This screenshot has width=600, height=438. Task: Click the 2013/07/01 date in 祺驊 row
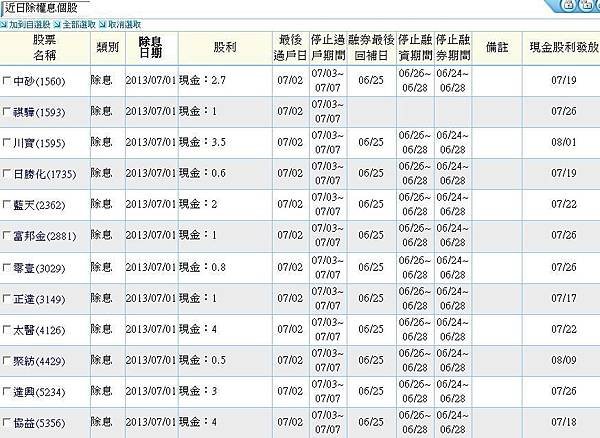coord(151,111)
